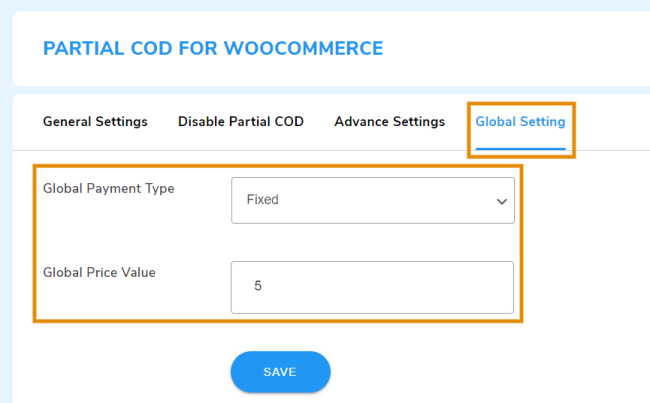Save the global payment settings
Image resolution: width=650 pixels, height=403 pixels.
tap(280, 372)
